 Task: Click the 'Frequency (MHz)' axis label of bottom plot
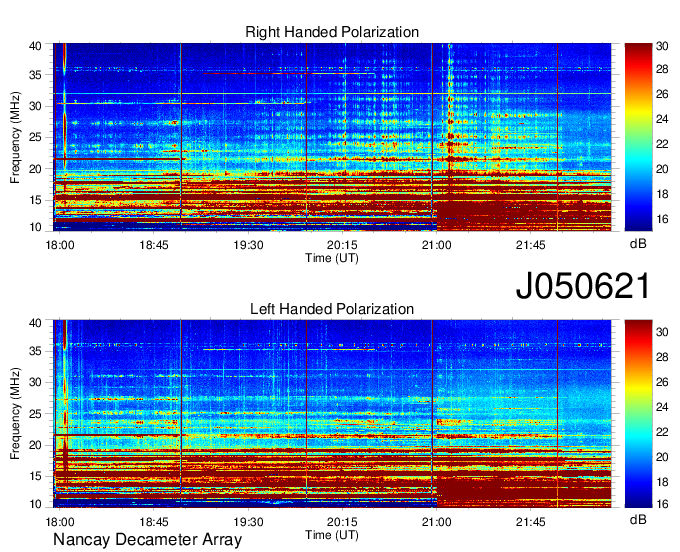(x=15, y=414)
